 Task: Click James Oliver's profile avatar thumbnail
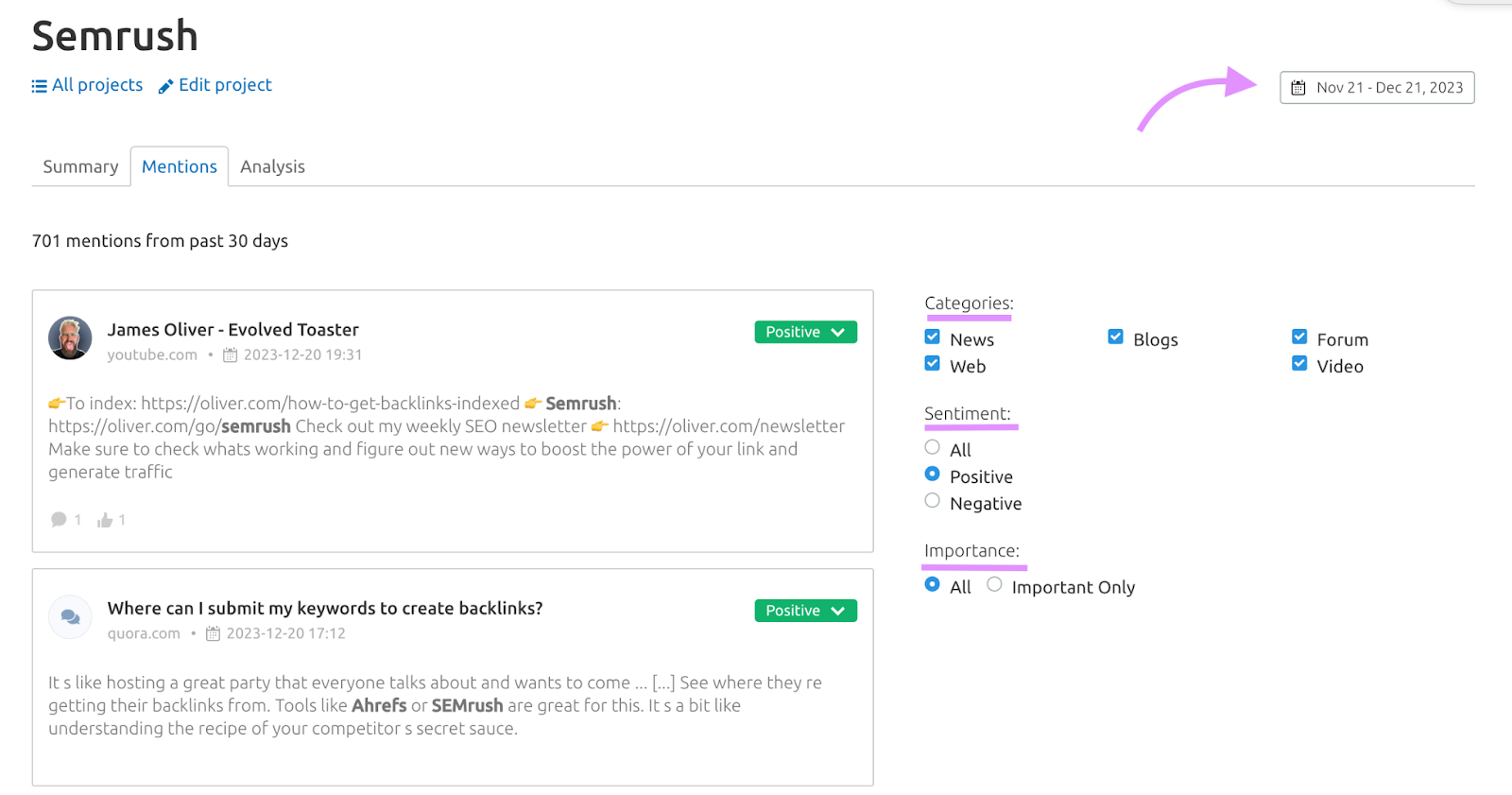[x=70, y=338]
